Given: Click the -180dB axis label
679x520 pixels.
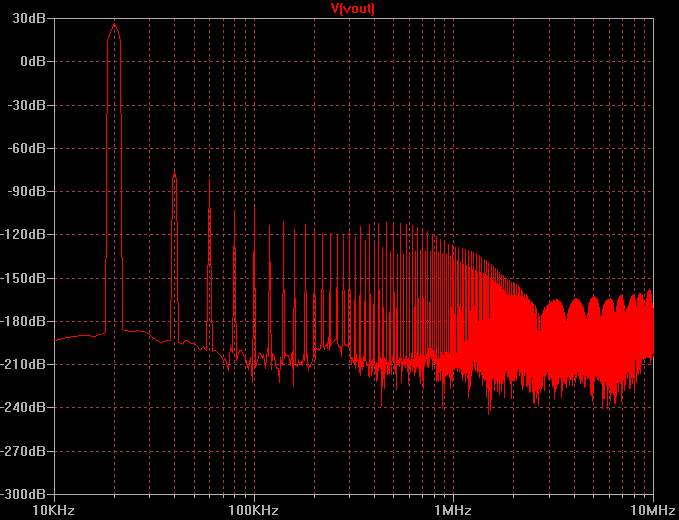Looking at the screenshot, I should pyautogui.click(x=23, y=321).
